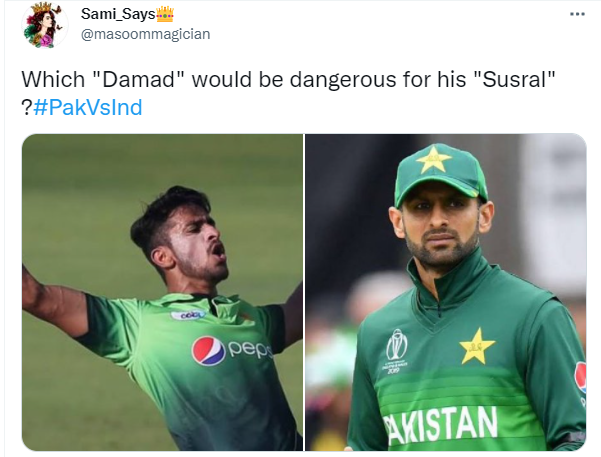
Task: Click the Cricket World Cup 2019 jersey logo
Action: (396, 350)
